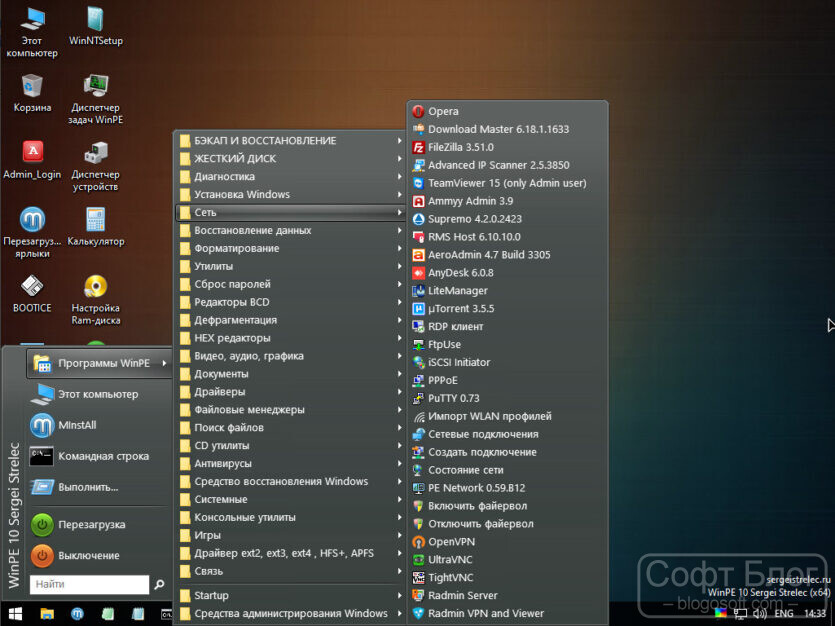The height and width of the screenshot is (626, 835).
Task: Click Перезагрузка power button
Action: point(99,525)
